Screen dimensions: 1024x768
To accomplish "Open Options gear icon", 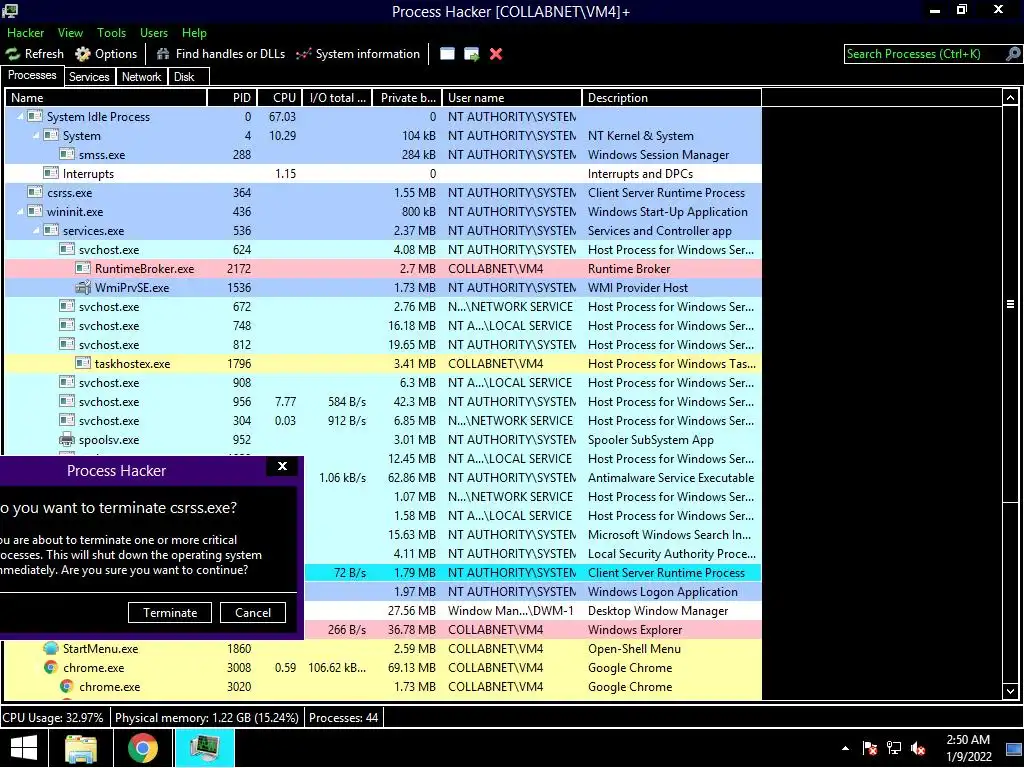I will pos(83,54).
